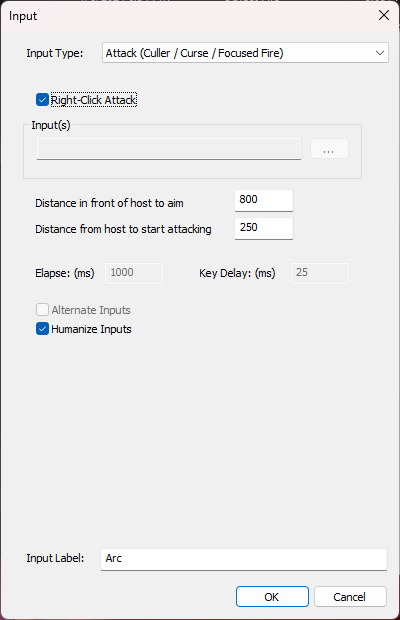
Task: Expand the Input Type chevron arrow
Action: point(380,53)
